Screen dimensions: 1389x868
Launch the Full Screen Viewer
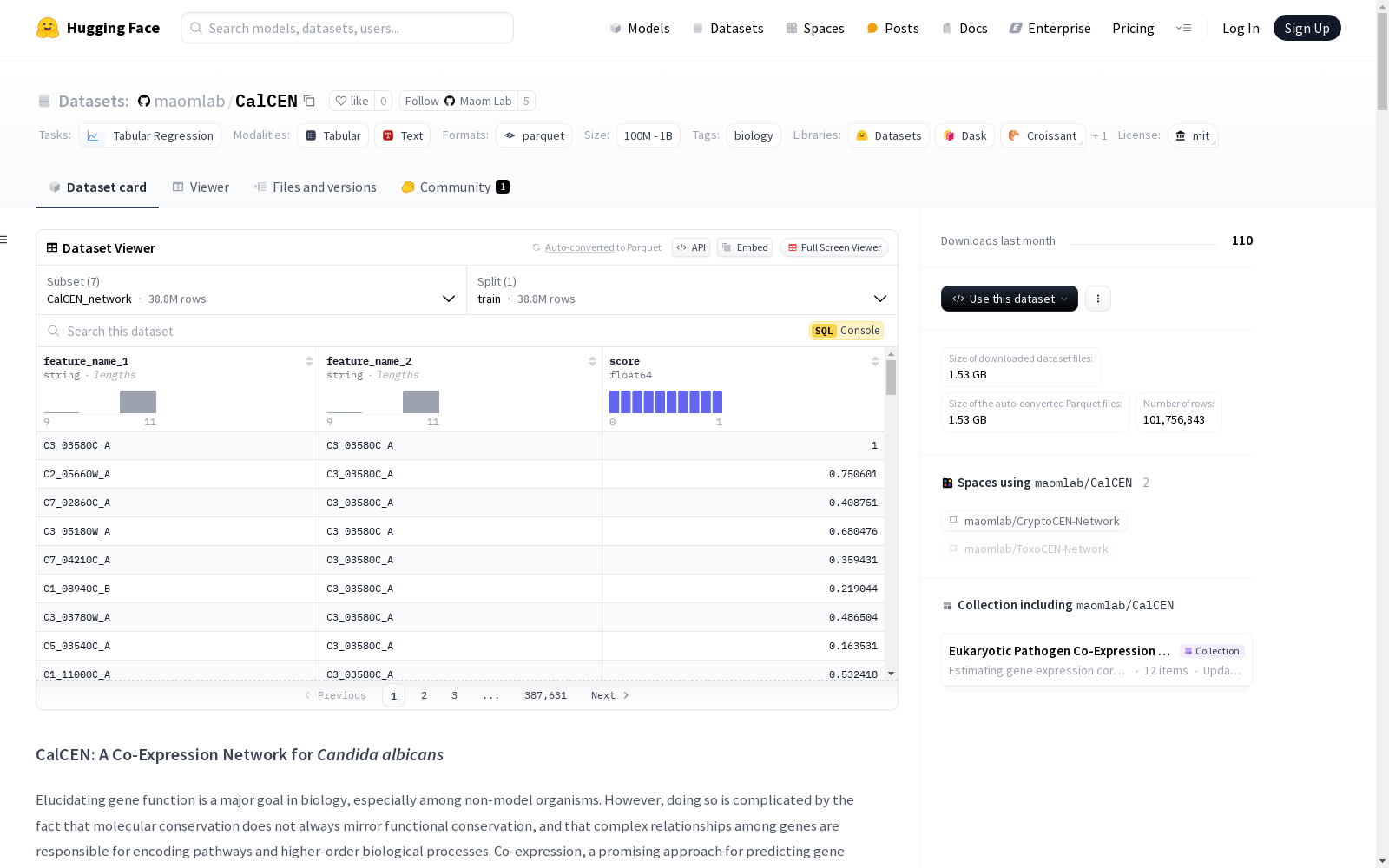[x=834, y=247]
